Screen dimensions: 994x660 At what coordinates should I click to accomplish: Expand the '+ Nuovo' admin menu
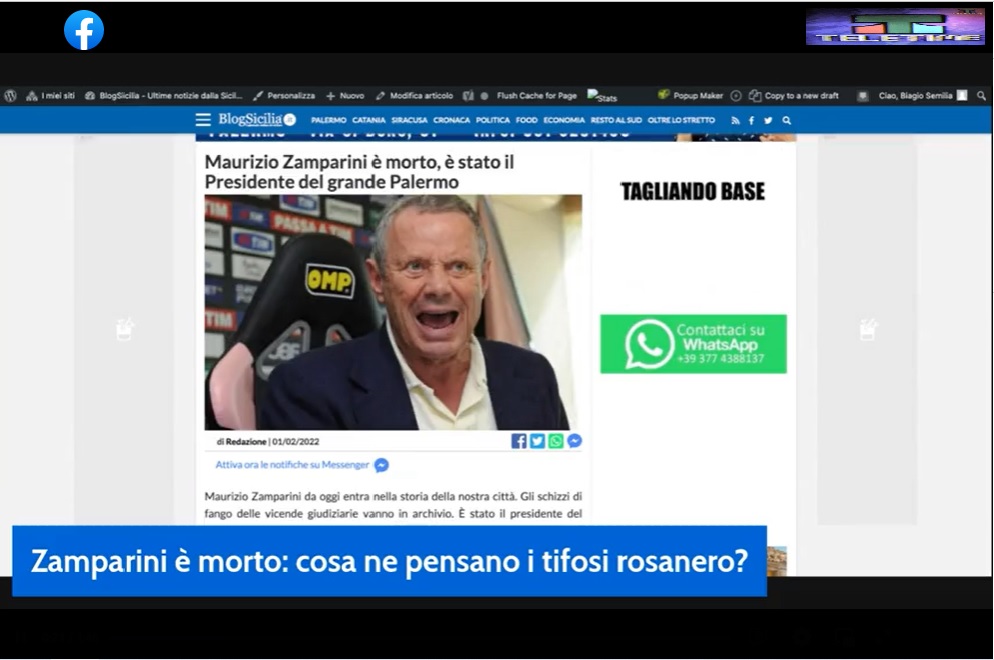click(345, 96)
